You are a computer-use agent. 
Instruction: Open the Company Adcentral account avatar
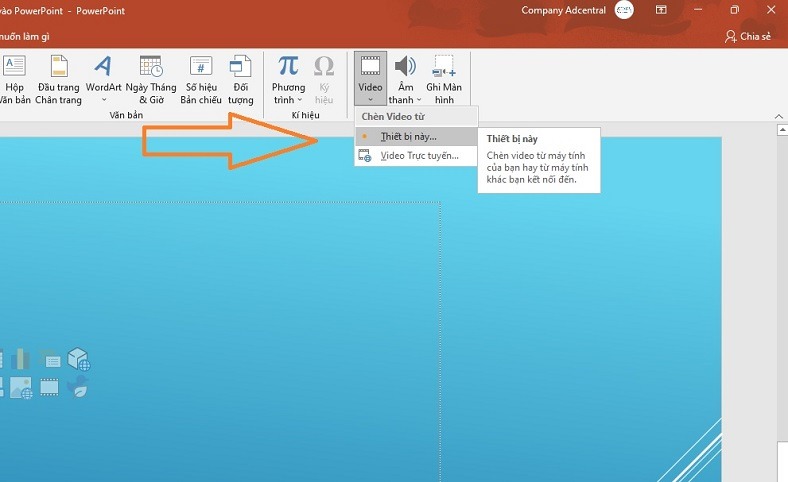pos(624,10)
